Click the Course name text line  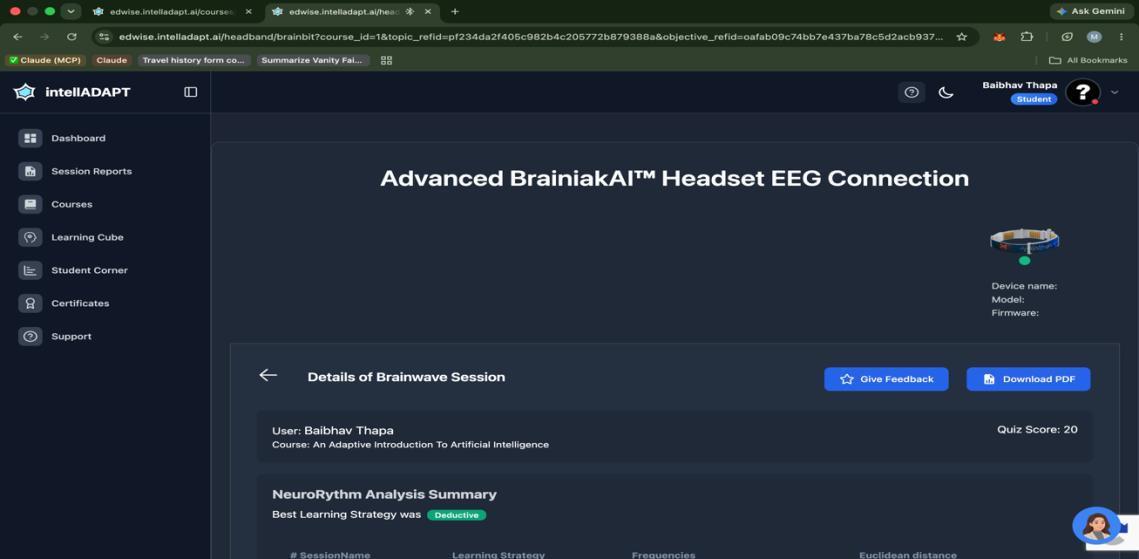click(410, 444)
